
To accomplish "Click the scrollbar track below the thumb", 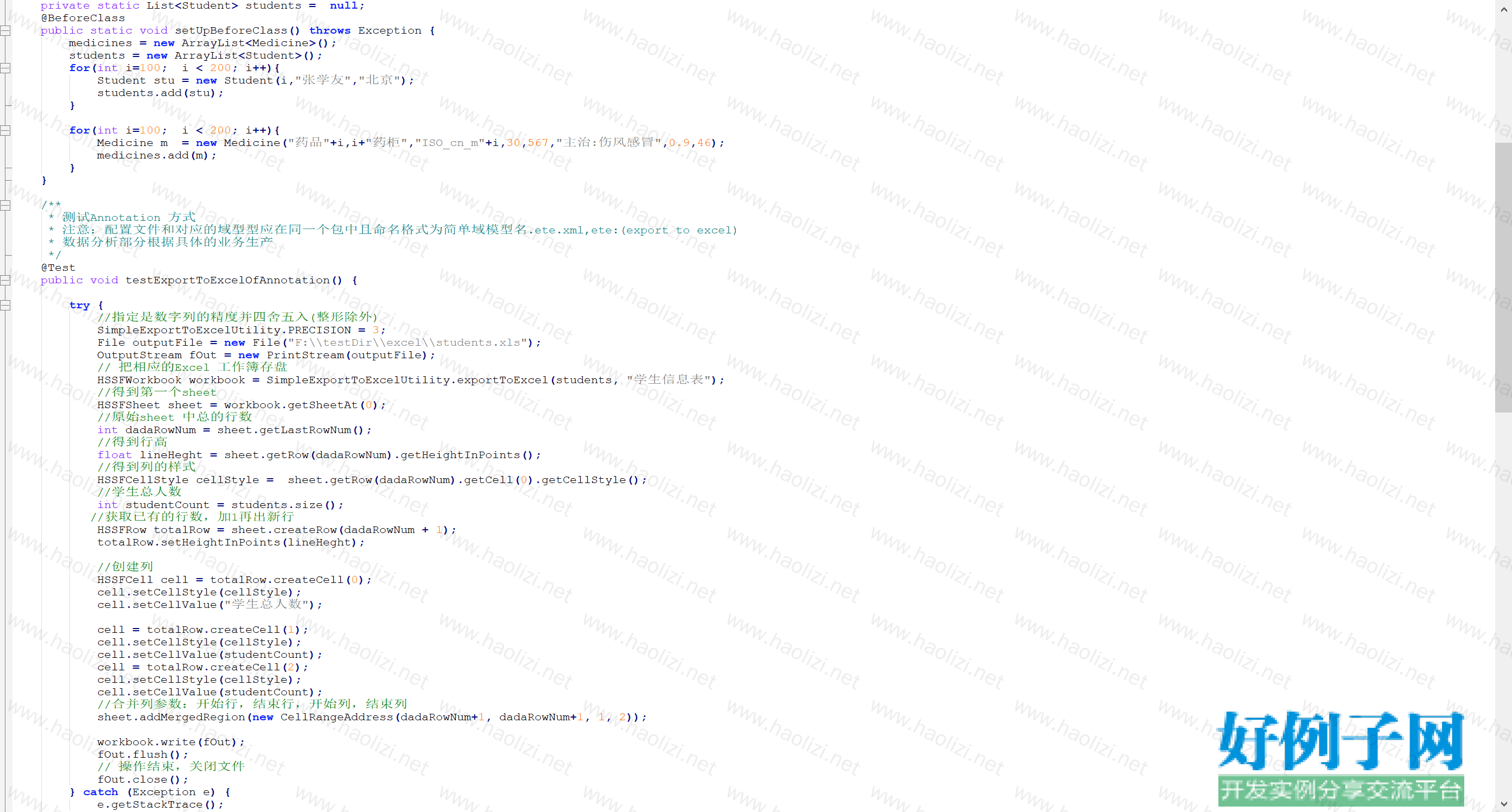I will pos(1503,587).
